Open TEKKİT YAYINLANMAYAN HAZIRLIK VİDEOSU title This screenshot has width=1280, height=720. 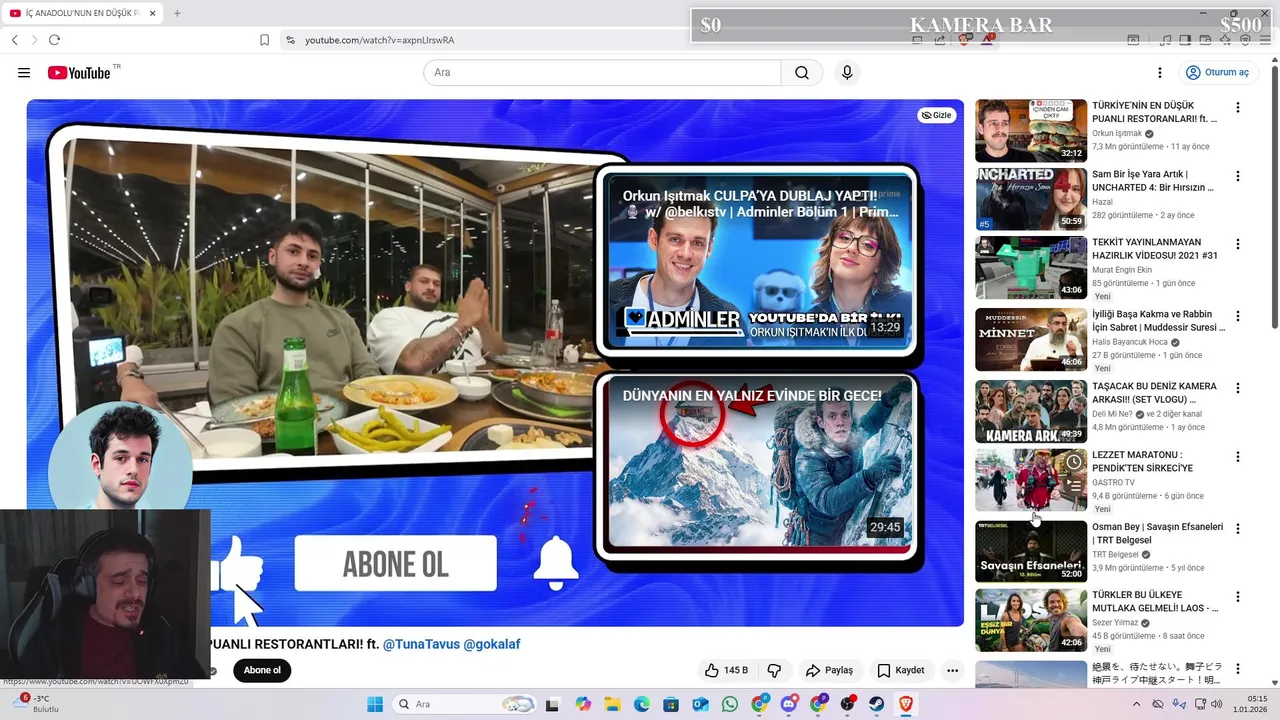tap(1155, 249)
